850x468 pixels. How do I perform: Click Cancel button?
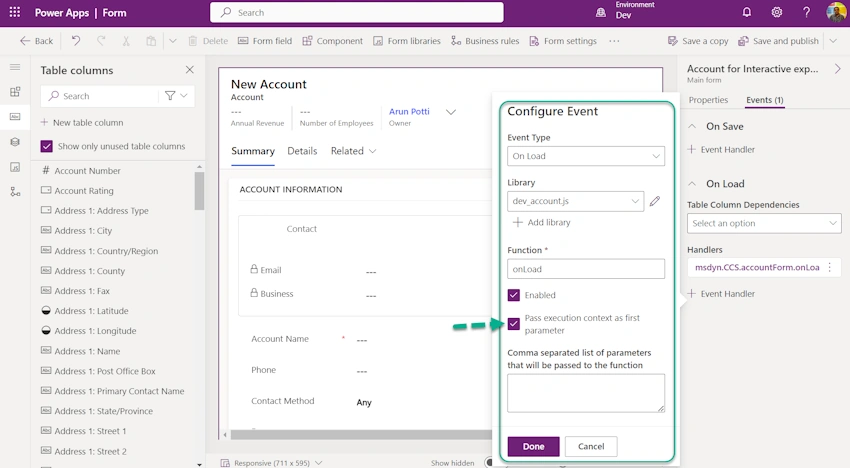(x=591, y=446)
